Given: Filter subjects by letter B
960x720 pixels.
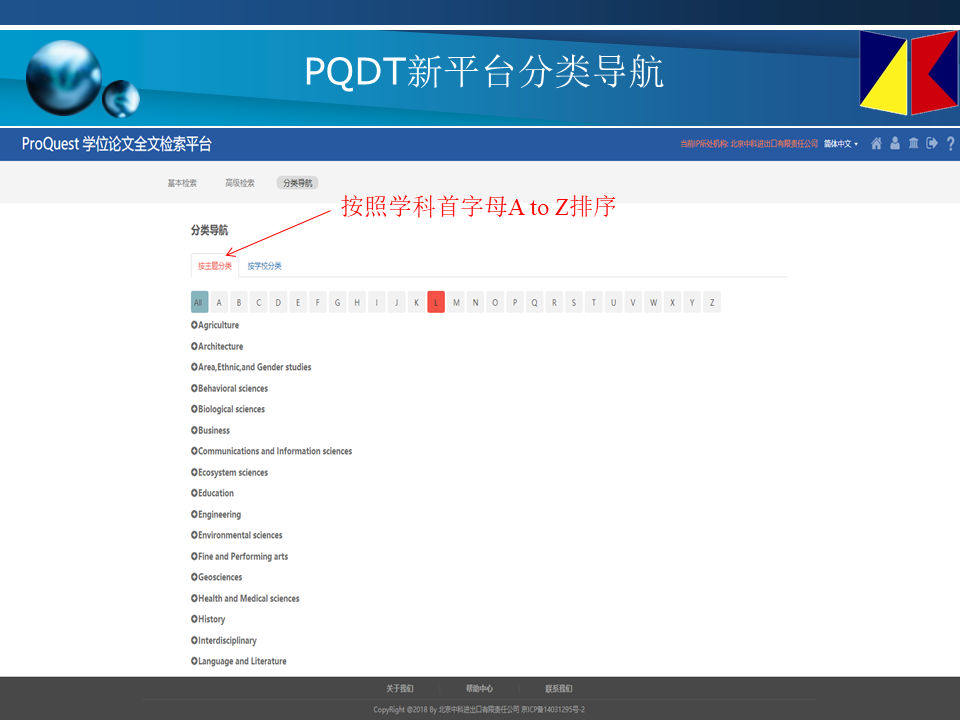Looking at the screenshot, I should [x=239, y=302].
